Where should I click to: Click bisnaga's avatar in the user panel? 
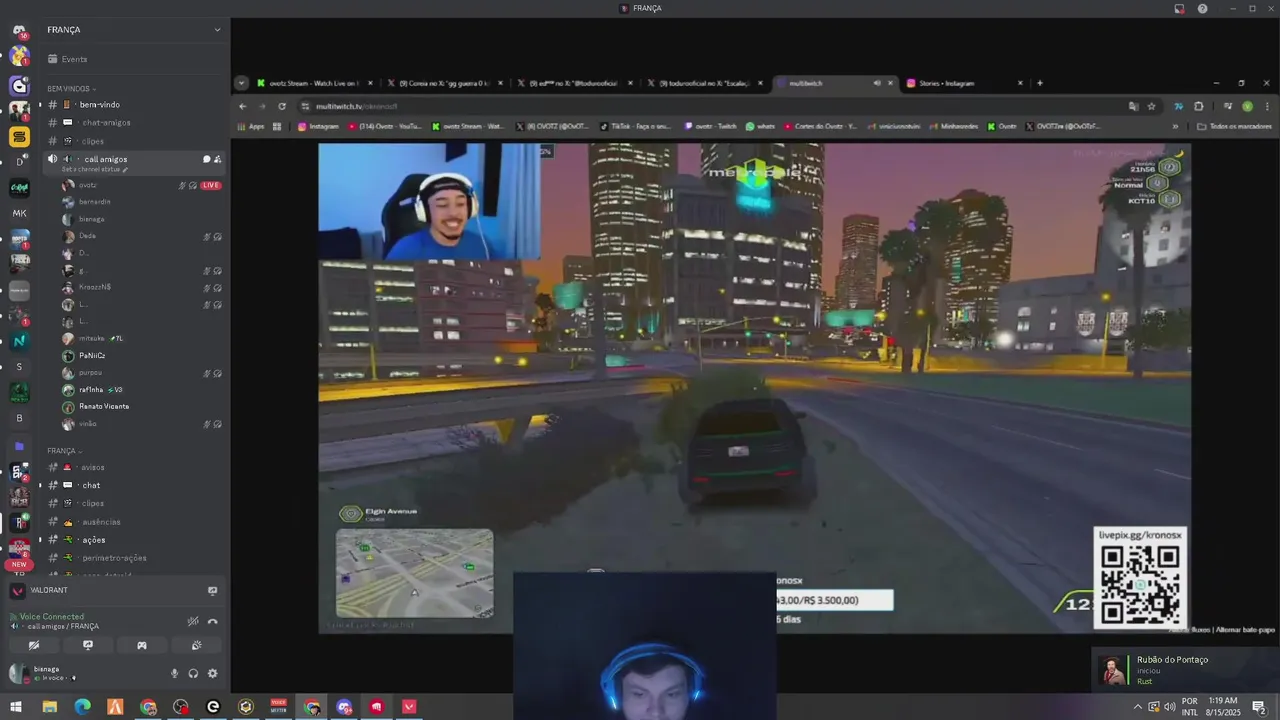[x=19, y=674]
